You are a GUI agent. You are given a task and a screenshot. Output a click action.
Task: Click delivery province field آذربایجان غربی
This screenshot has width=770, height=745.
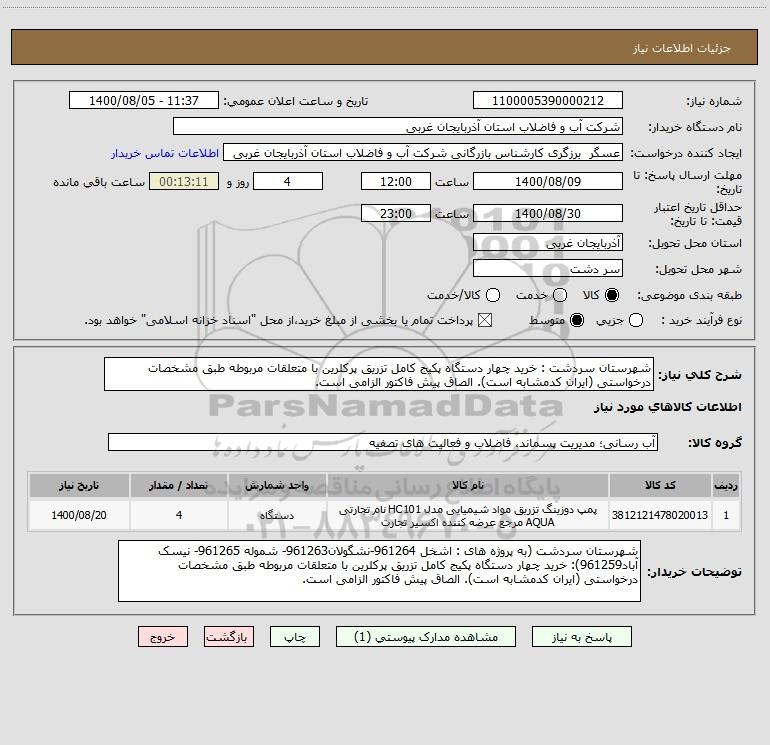548,243
